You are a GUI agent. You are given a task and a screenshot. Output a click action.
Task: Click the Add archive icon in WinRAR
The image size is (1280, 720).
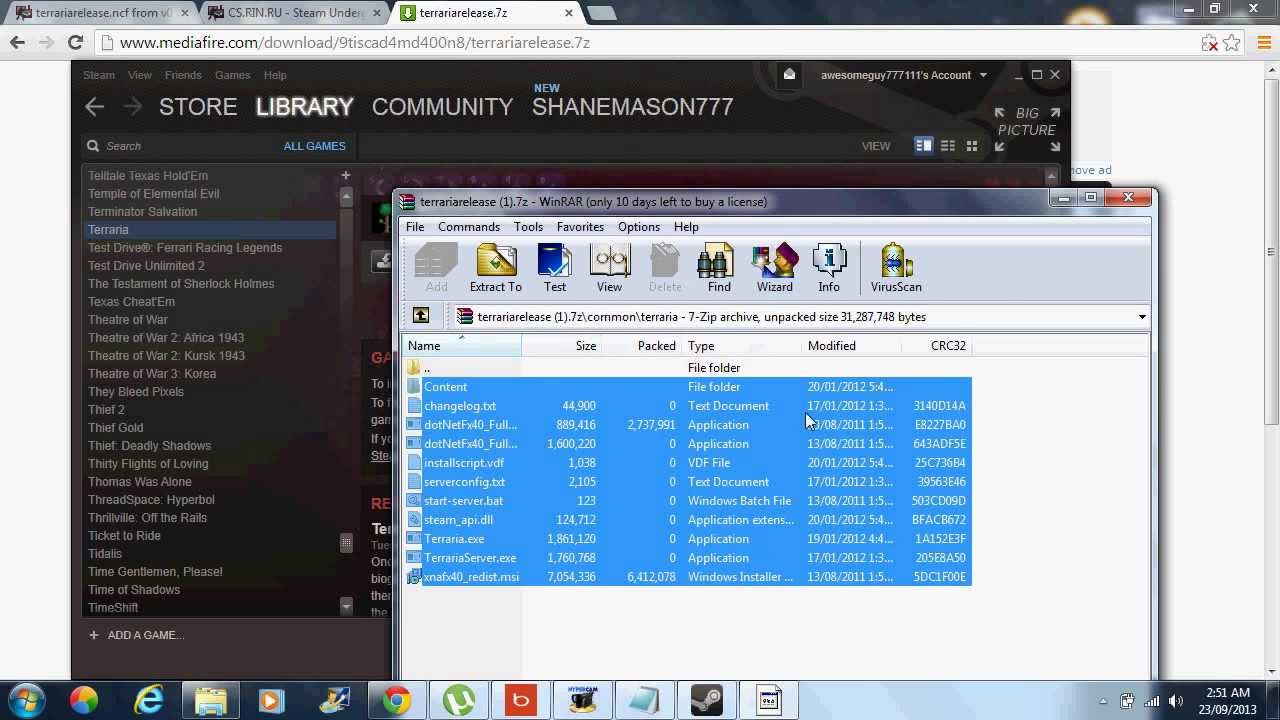click(436, 268)
